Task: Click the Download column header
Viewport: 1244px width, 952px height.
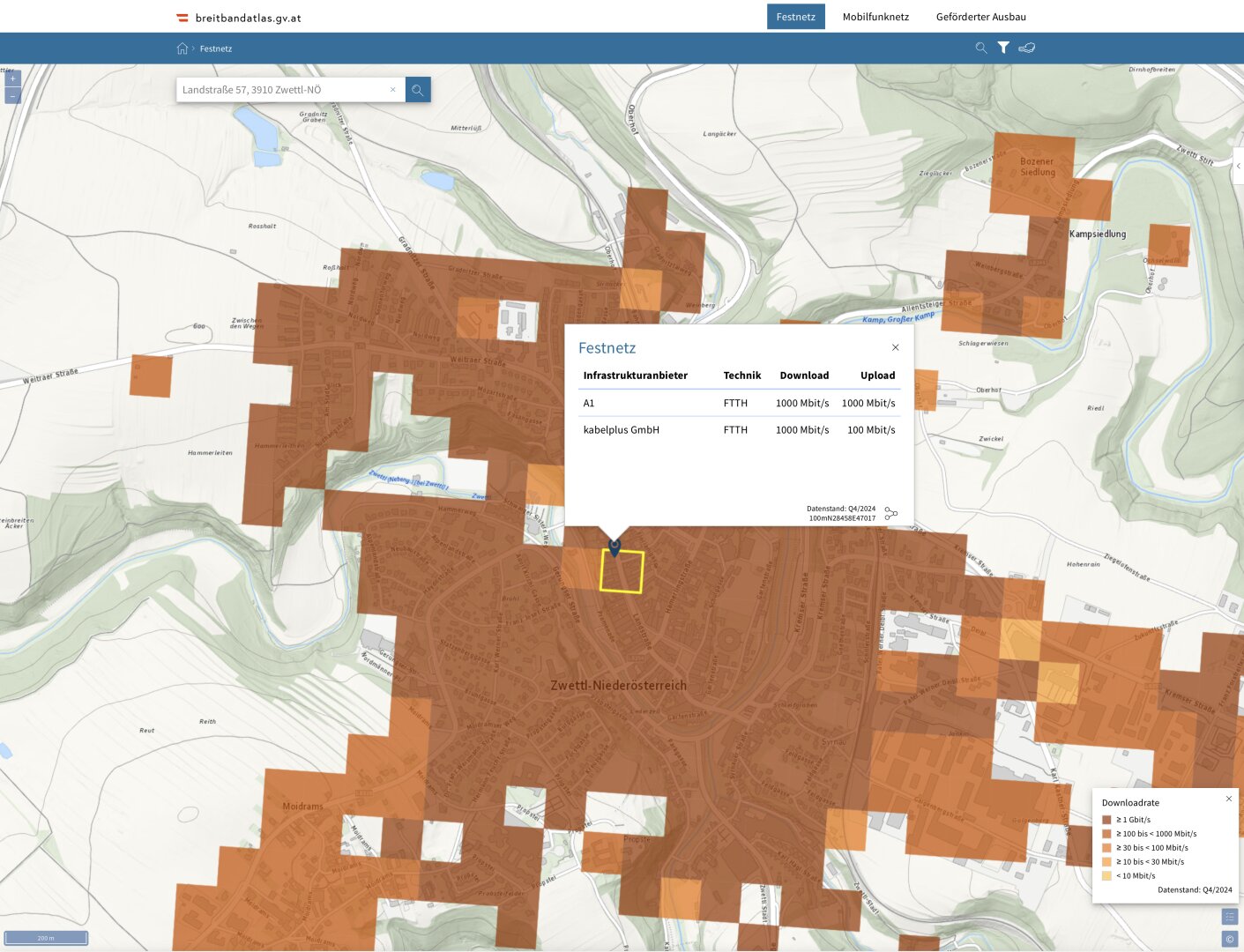Action: coord(804,376)
